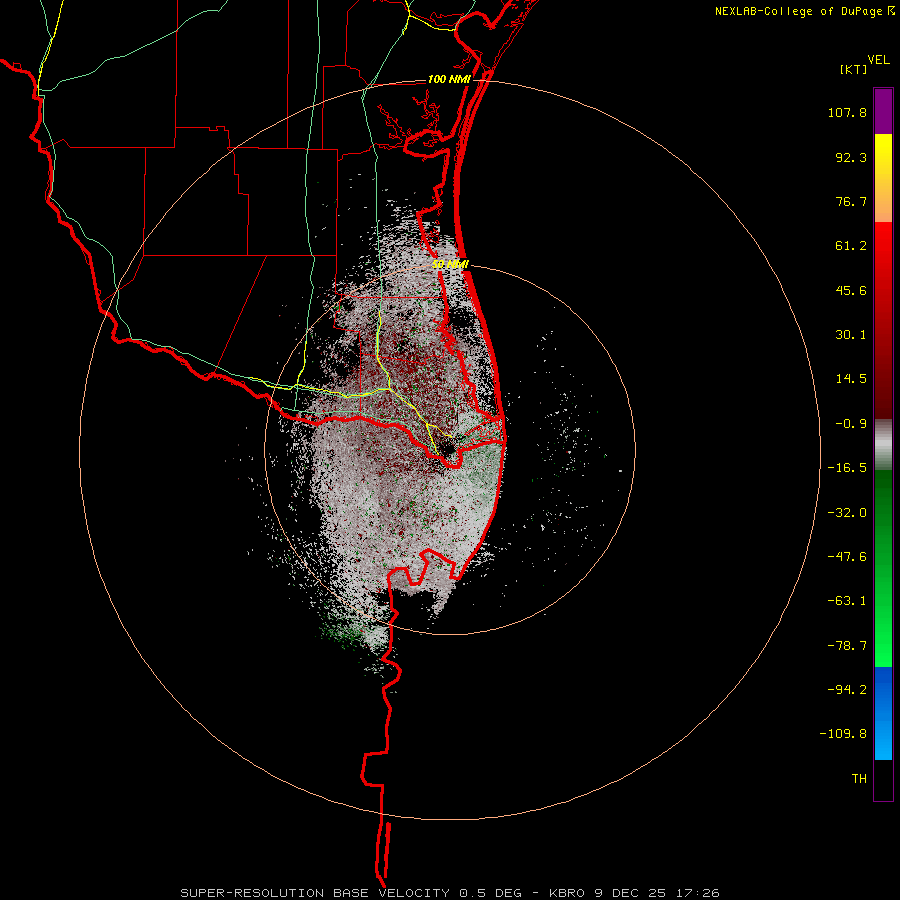This screenshot has height=900, width=900.
Task: Click the 14.5 legend value
Action: 851,379
